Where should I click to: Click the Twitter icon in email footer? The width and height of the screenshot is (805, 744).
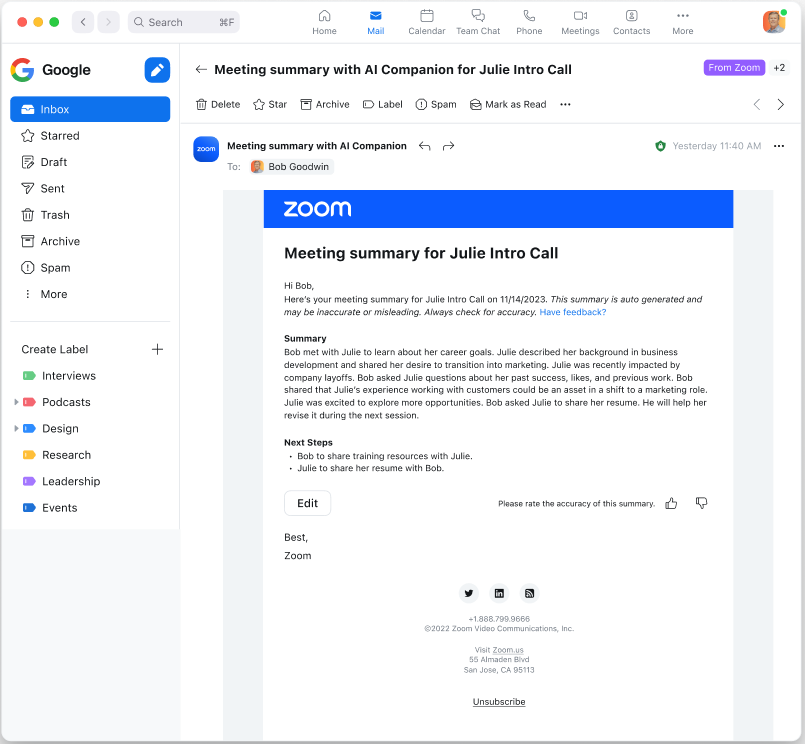(469, 593)
